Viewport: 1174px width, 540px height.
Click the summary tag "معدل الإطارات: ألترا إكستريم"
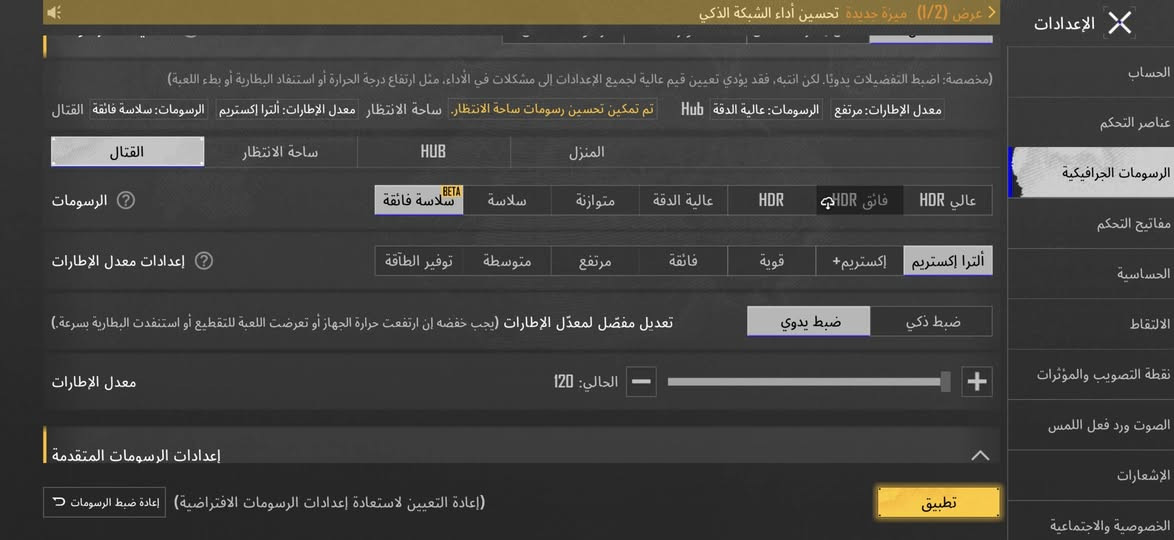point(288,110)
